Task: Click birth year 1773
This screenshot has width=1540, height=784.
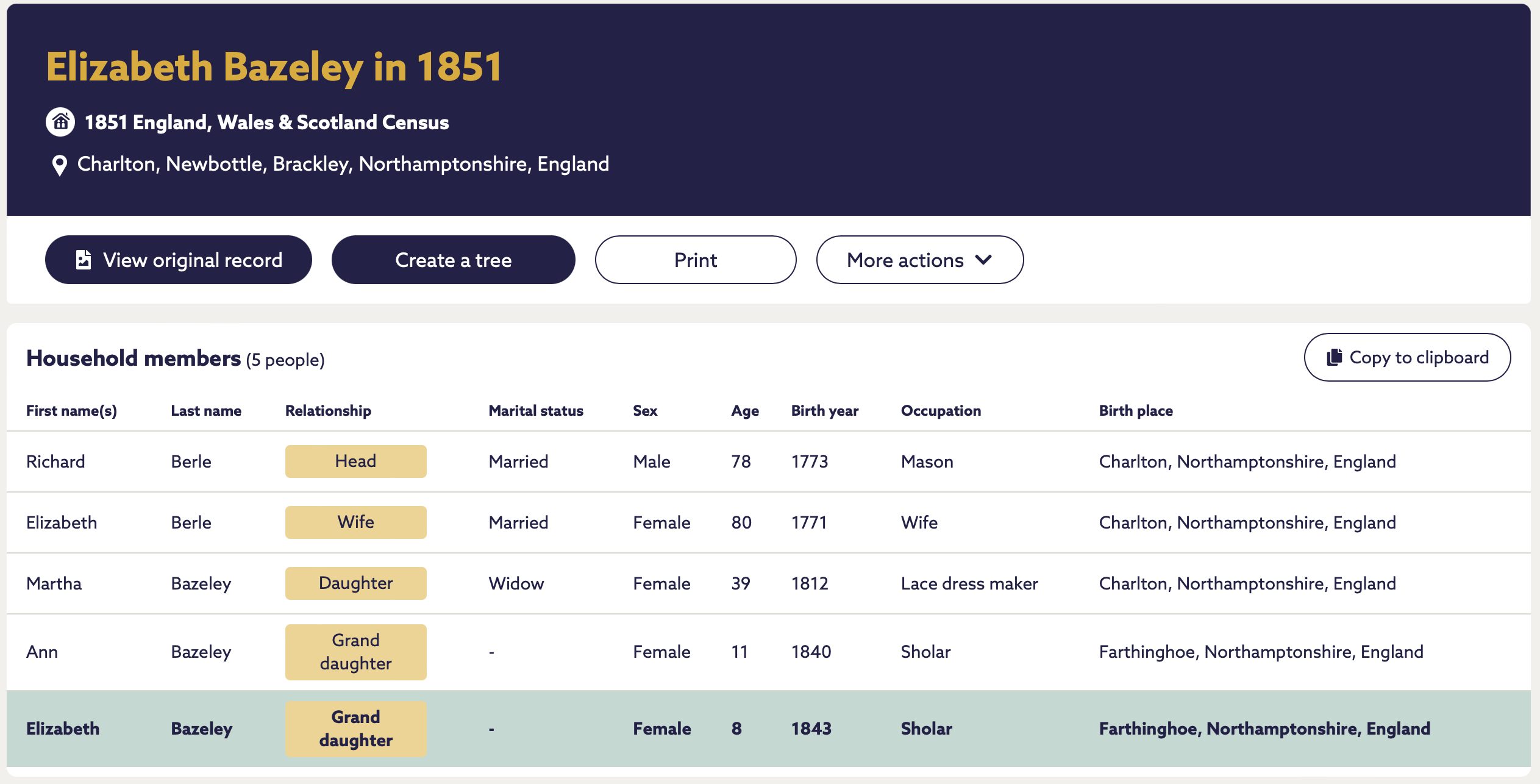Action: click(810, 461)
